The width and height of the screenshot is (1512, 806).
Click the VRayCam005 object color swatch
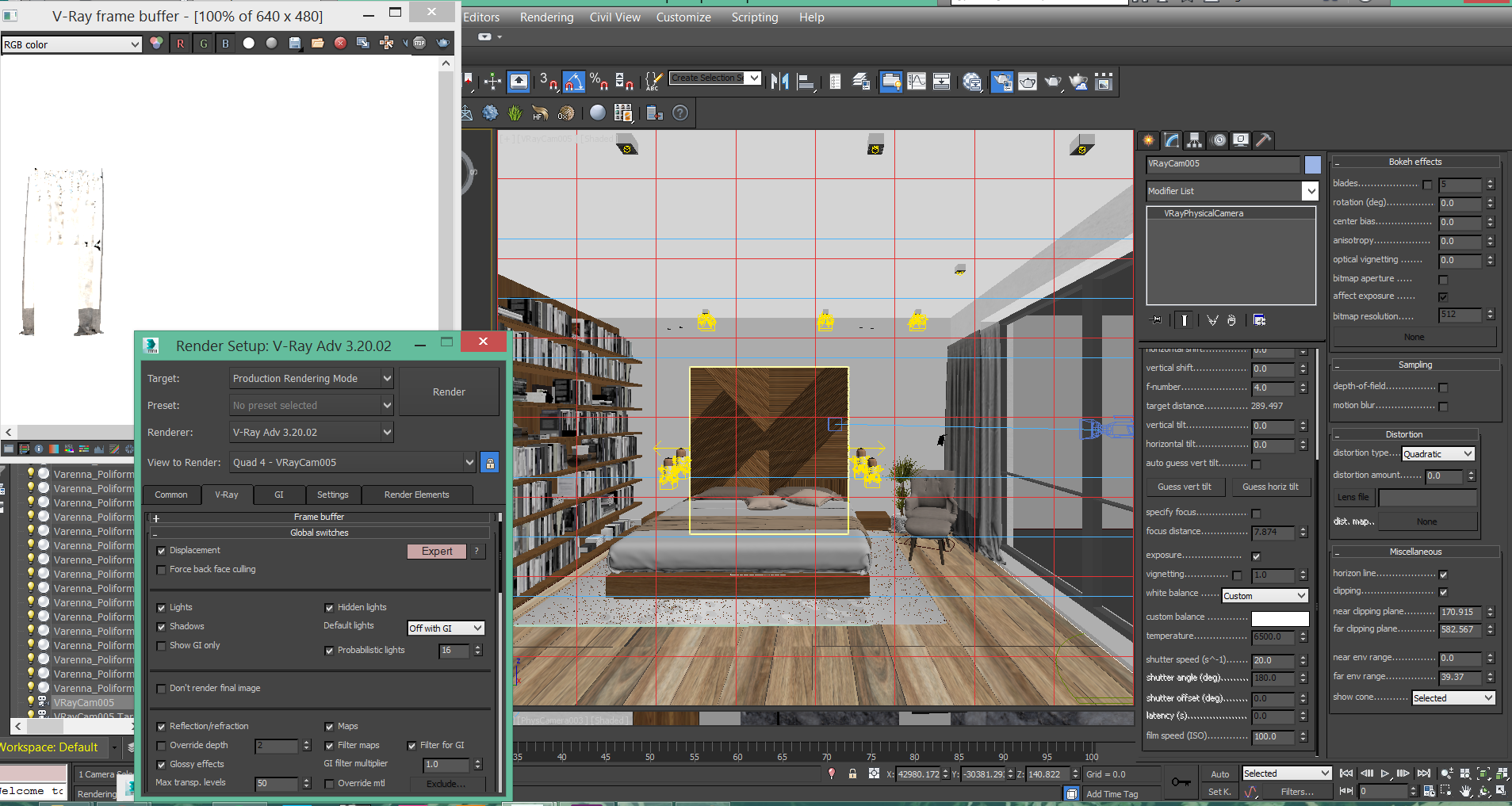[x=1312, y=165]
